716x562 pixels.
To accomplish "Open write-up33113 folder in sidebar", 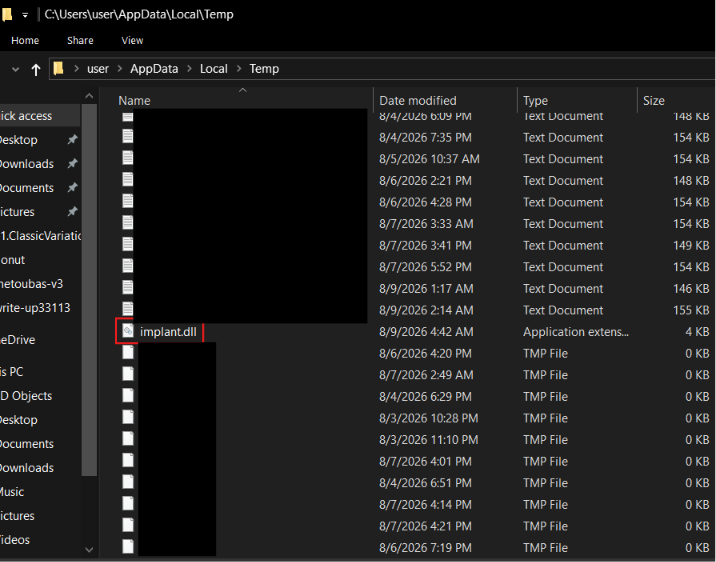I will pos(35,308).
